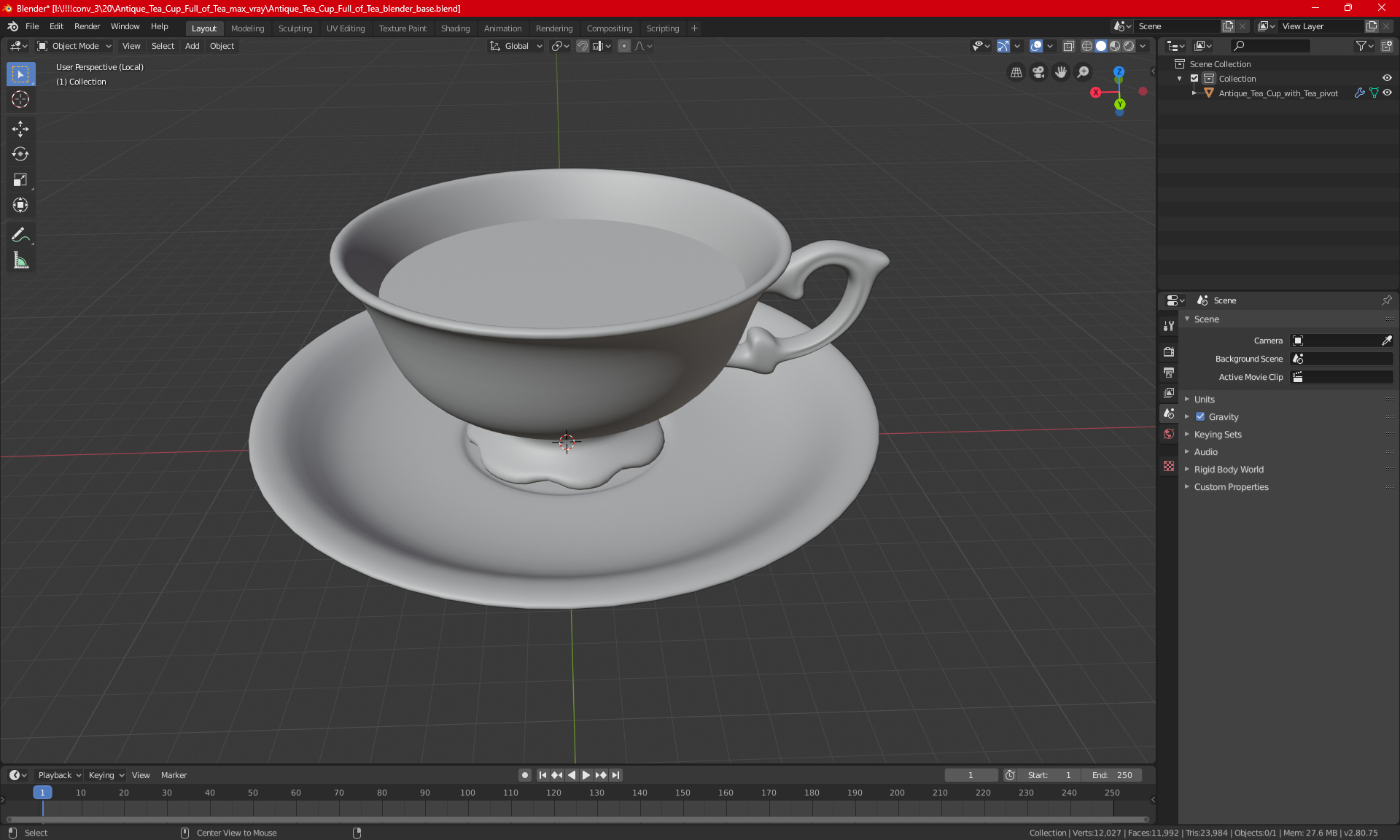This screenshot has width=1400, height=840.
Task: Activate the Annotate pencil tool
Action: tap(20, 235)
